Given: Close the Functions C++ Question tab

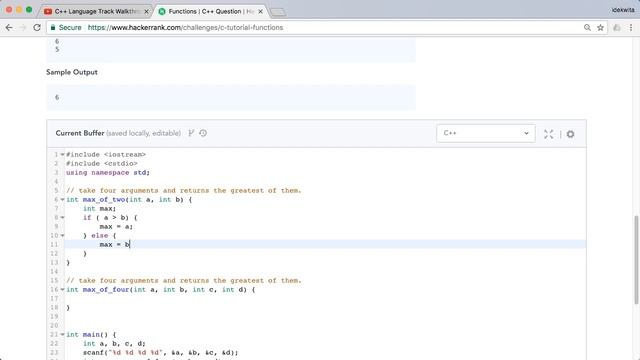Looking at the screenshot, I should coord(260,11).
